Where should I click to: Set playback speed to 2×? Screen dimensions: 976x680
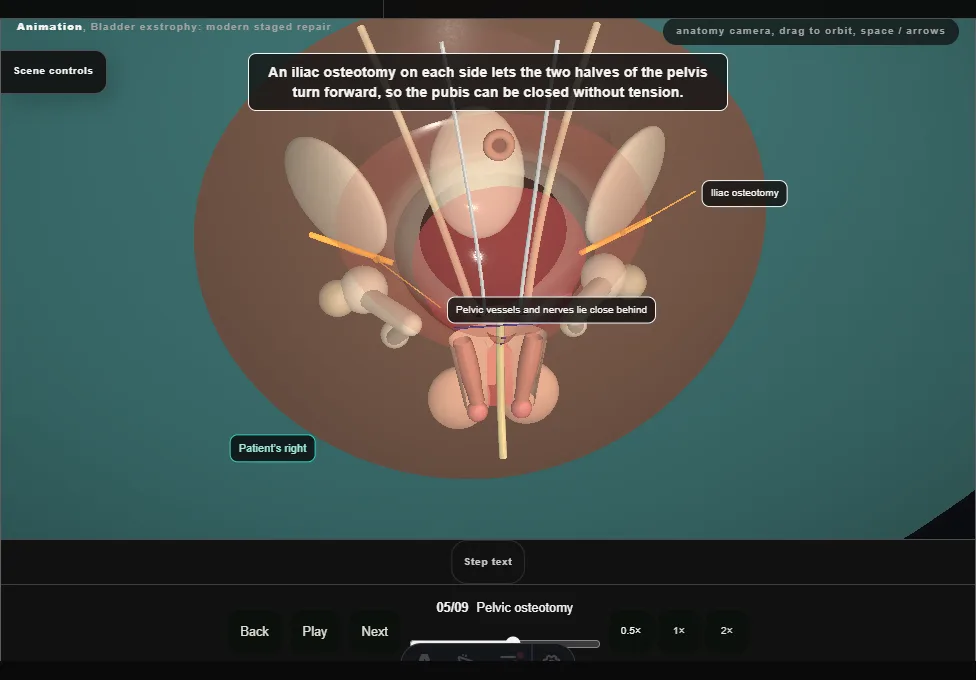point(726,631)
